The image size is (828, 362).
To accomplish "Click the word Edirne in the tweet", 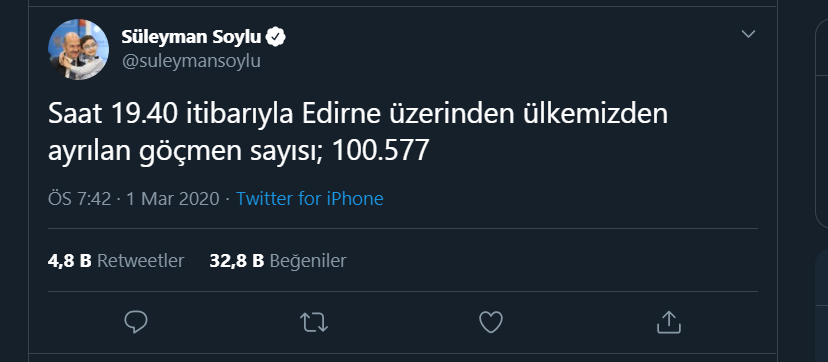I will coord(342,115).
